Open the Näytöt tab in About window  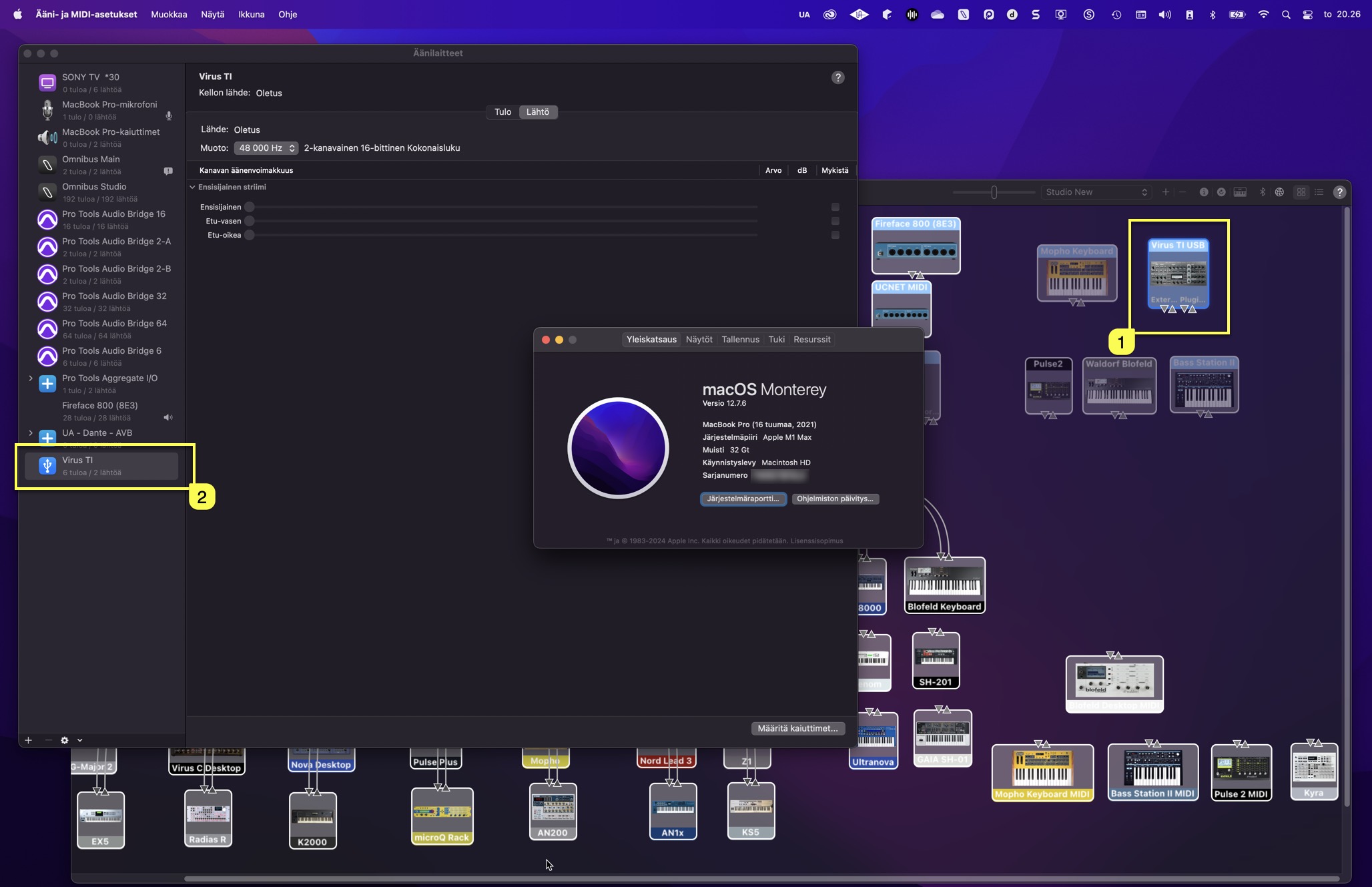pos(699,339)
